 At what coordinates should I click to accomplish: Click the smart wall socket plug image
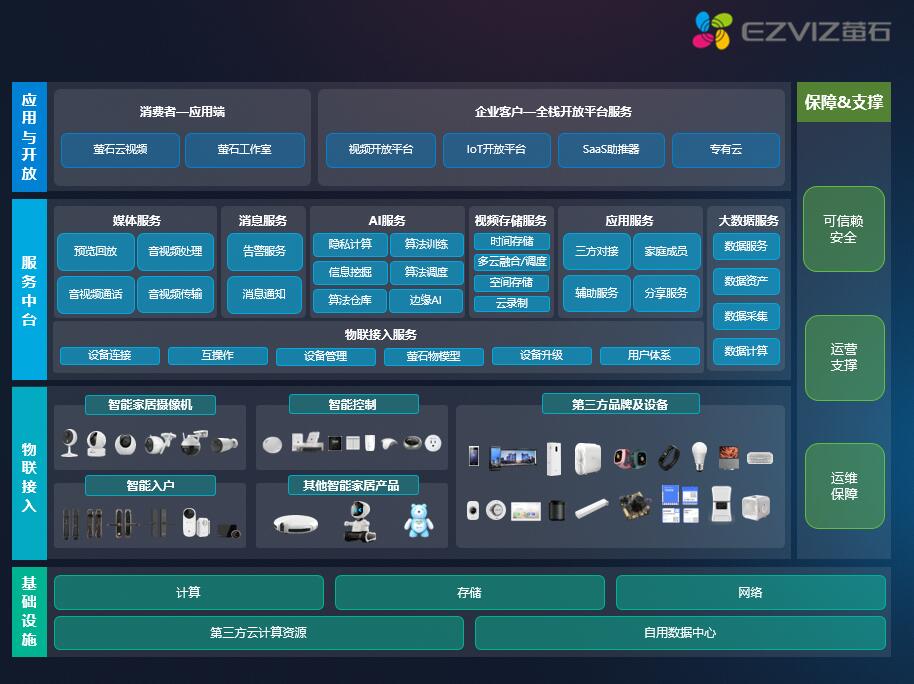coord(433,443)
